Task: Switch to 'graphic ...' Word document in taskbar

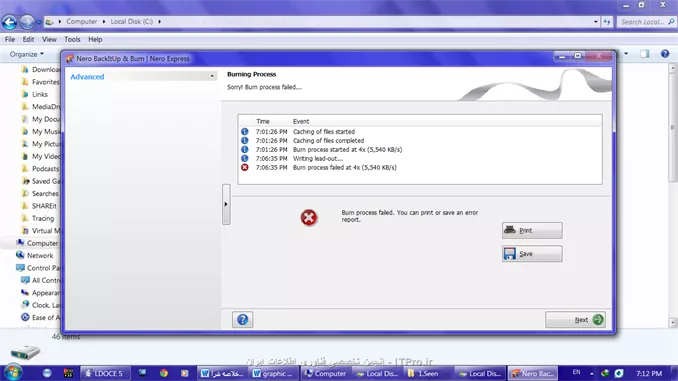Action: (x=273, y=373)
